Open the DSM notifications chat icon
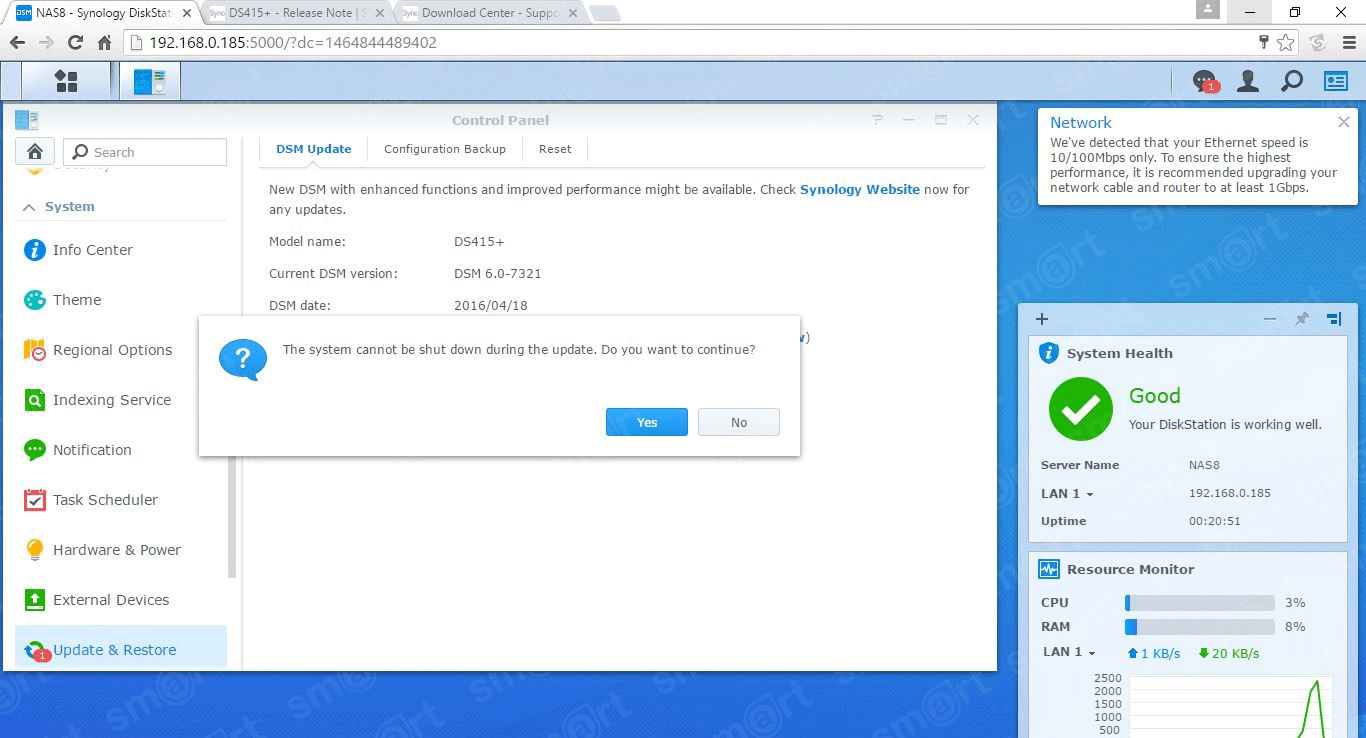Image resolution: width=1366 pixels, height=738 pixels. click(x=1205, y=81)
